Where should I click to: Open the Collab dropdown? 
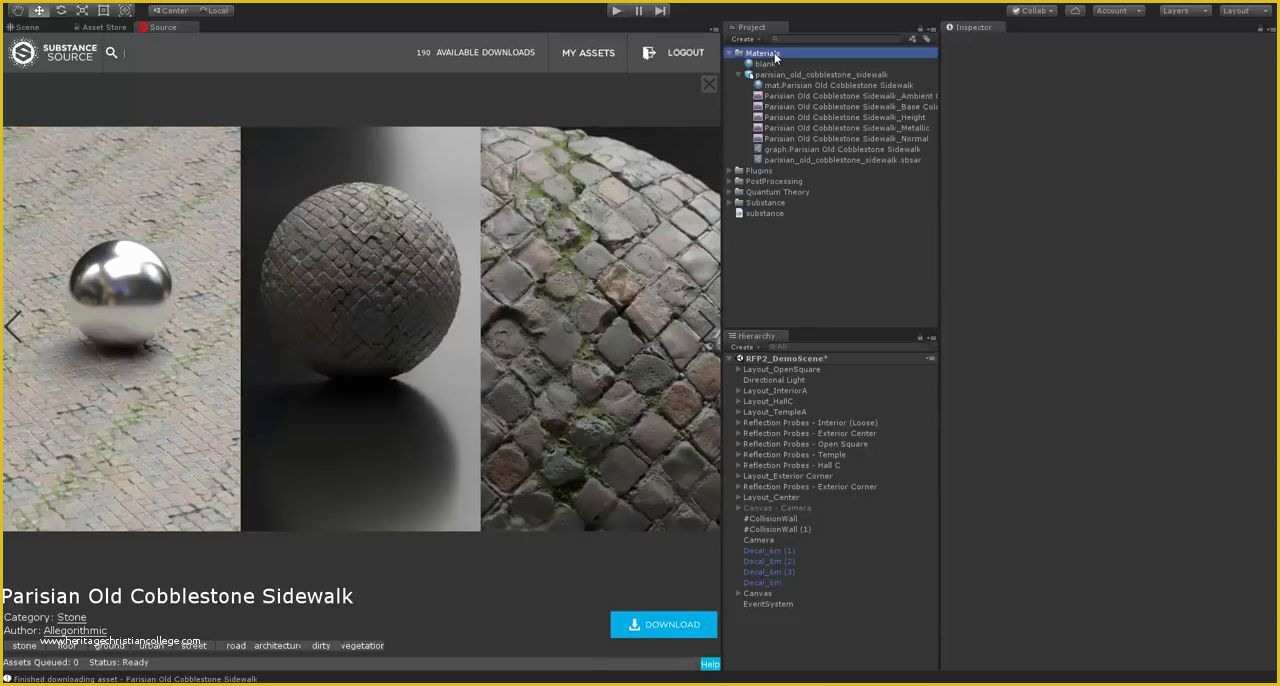click(x=1032, y=10)
